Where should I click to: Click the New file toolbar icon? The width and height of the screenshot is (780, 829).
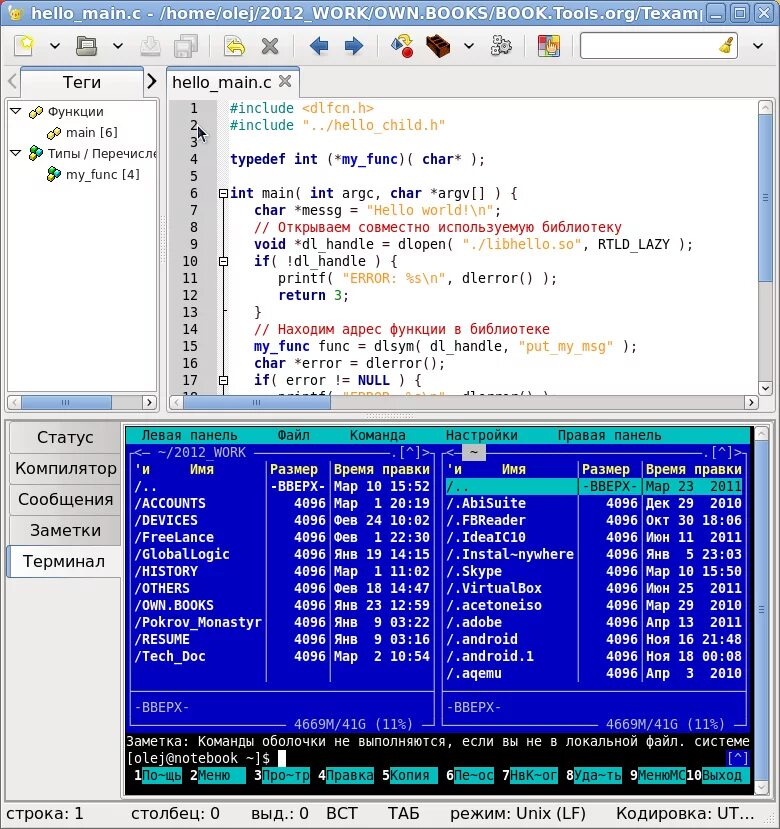24,46
